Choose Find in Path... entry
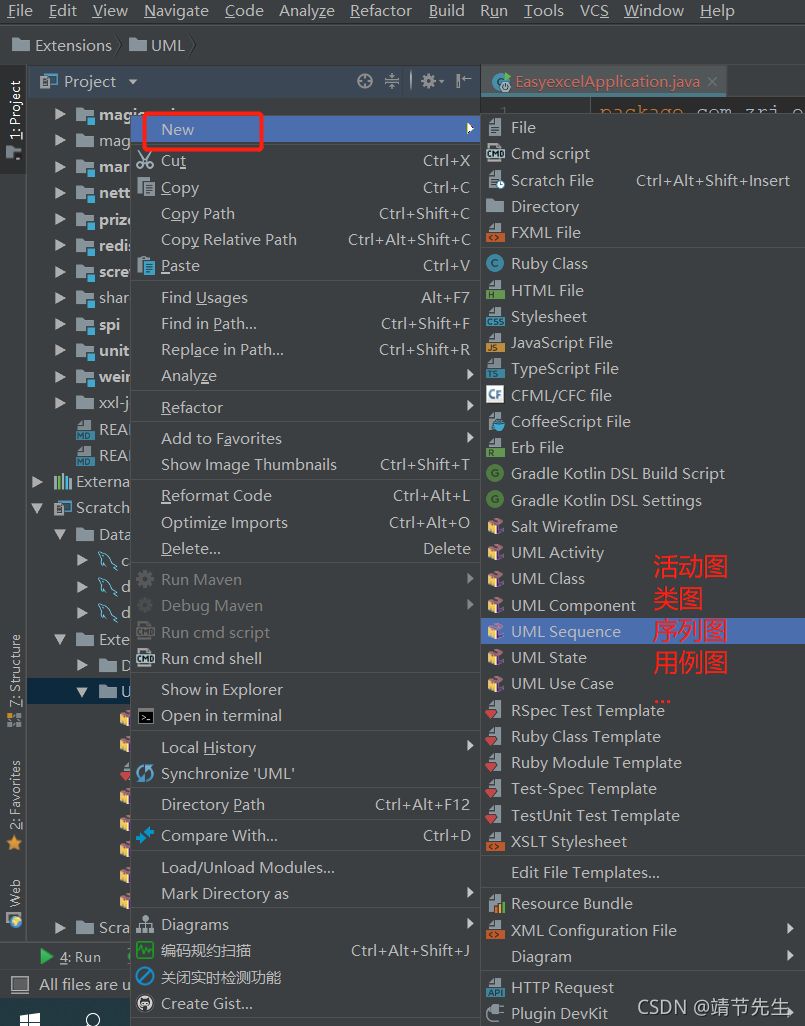 click(306, 324)
